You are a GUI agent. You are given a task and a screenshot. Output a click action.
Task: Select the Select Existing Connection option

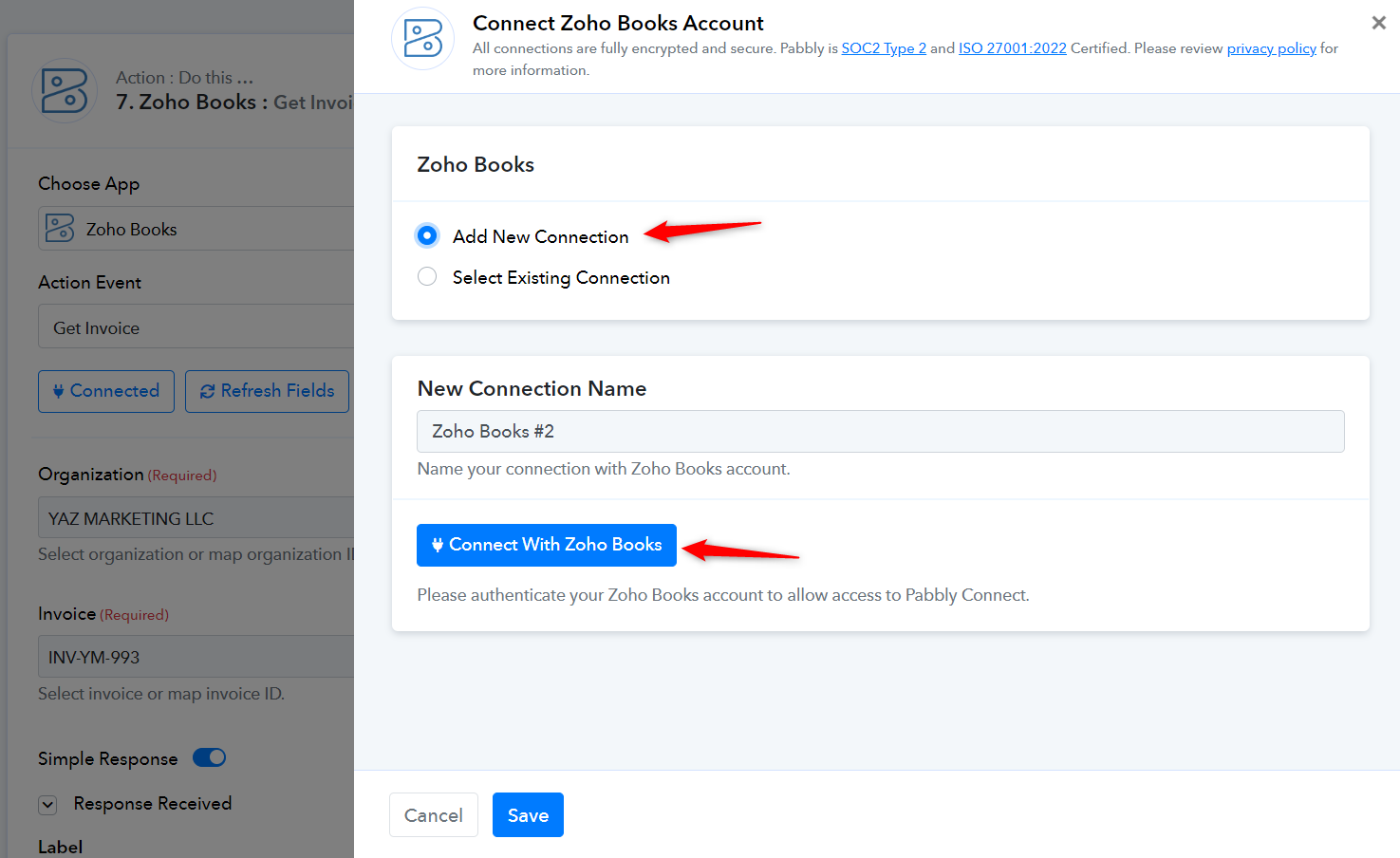pyautogui.click(x=427, y=276)
